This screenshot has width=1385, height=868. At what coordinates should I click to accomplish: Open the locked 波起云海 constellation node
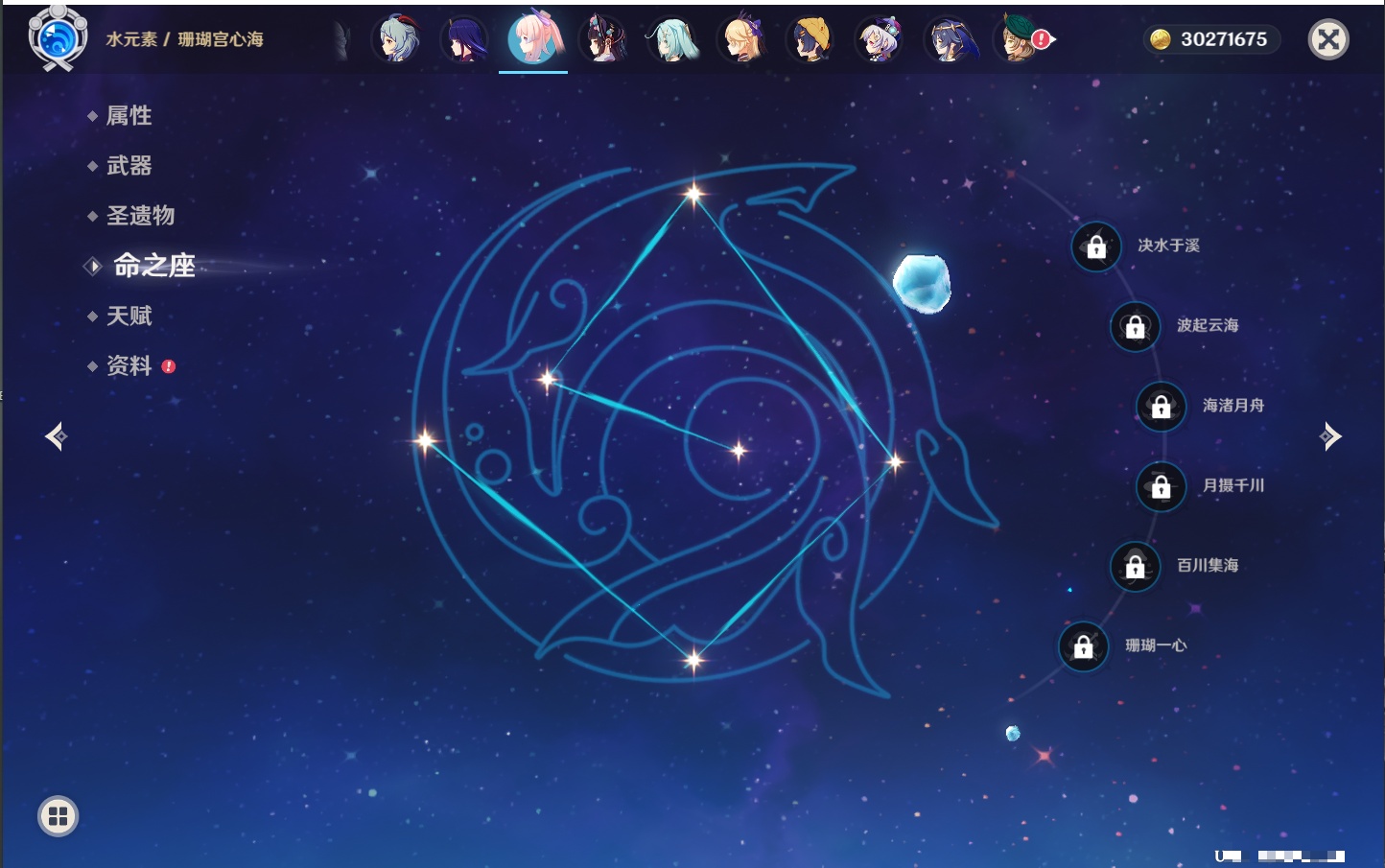point(1135,326)
